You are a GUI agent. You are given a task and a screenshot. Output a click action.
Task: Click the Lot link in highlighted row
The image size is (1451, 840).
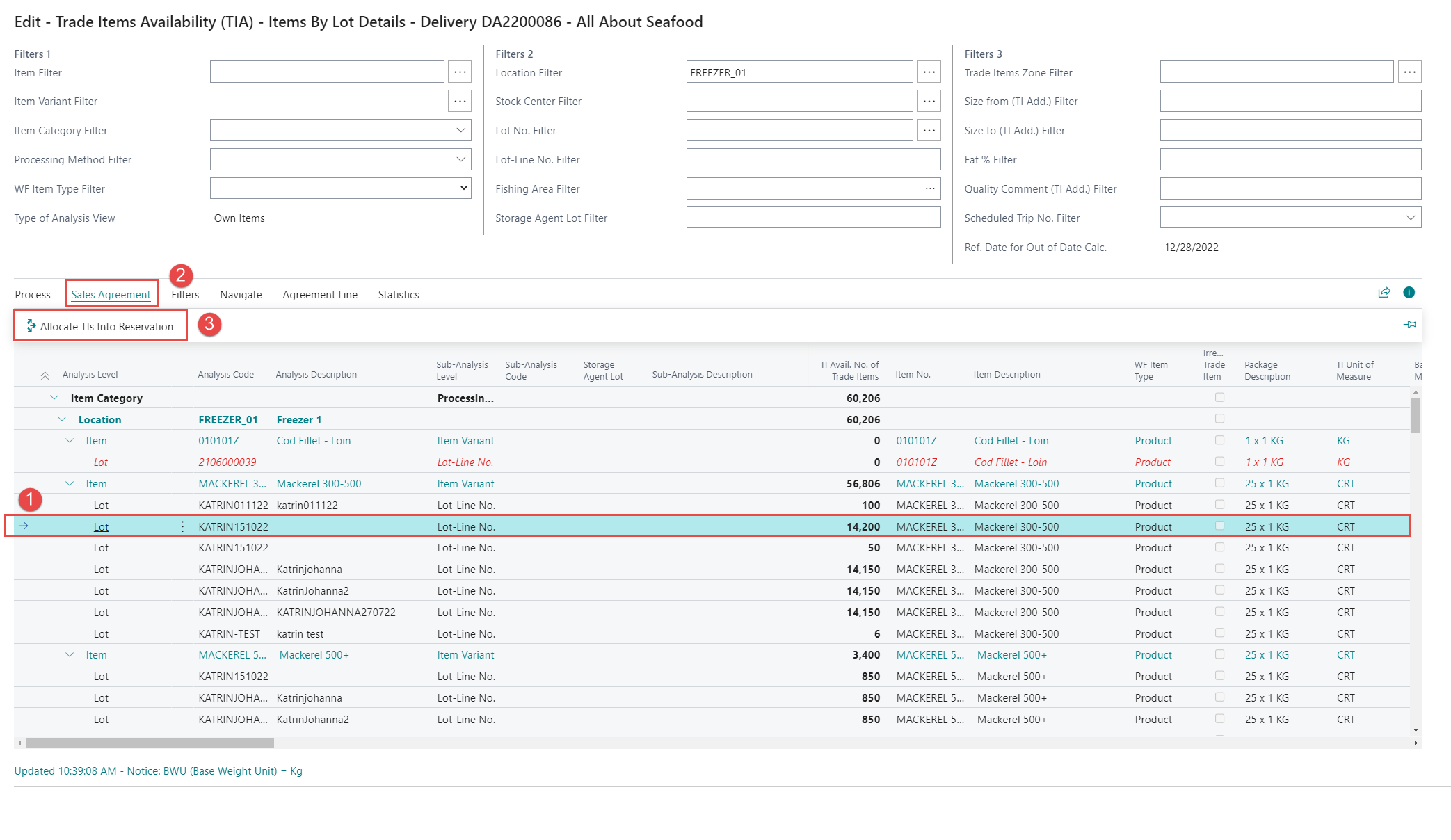point(101,527)
